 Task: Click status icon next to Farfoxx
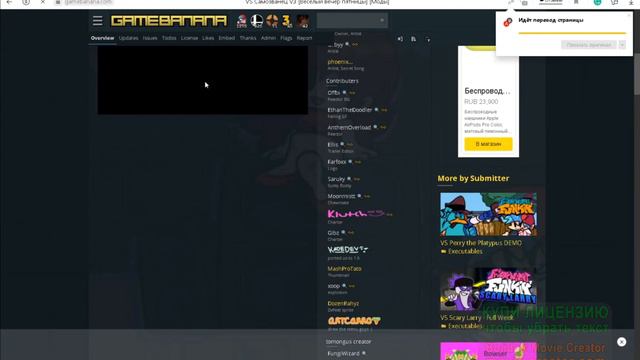point(350,162)
